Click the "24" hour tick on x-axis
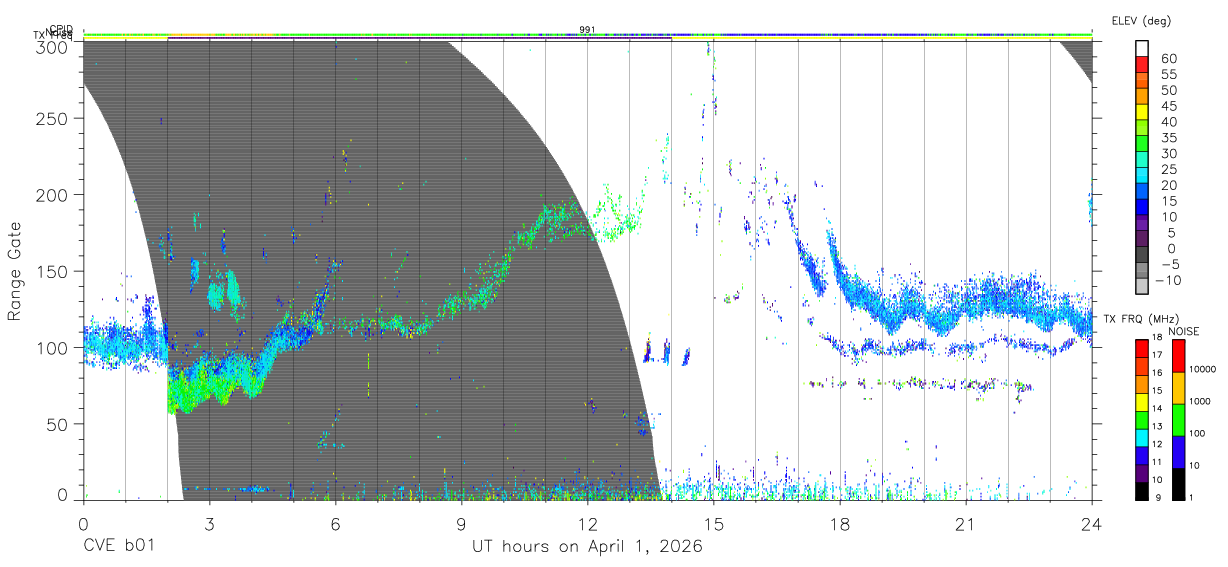 1092,524
